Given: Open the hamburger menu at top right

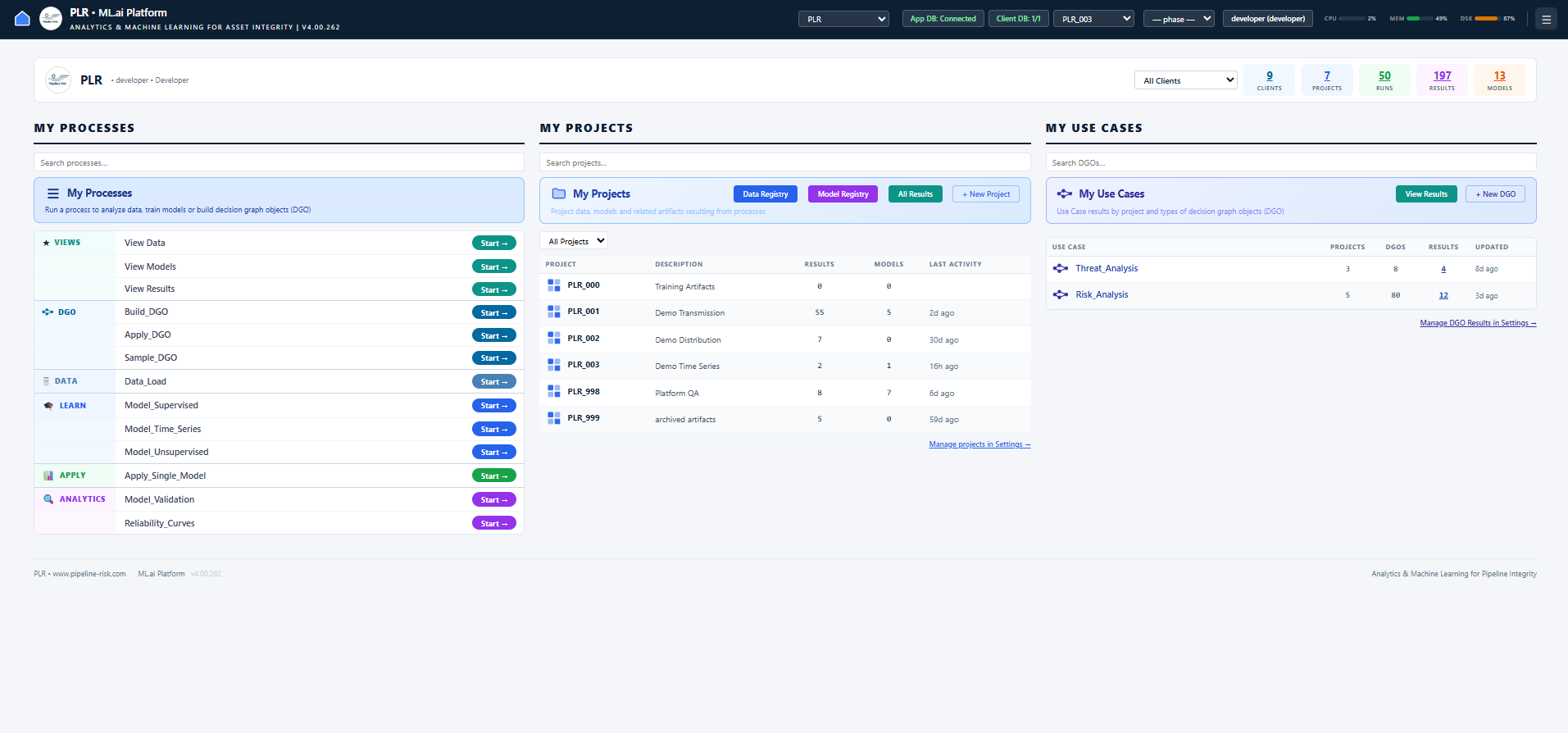Looking at the screenshot, I should tap(1546, 19).
